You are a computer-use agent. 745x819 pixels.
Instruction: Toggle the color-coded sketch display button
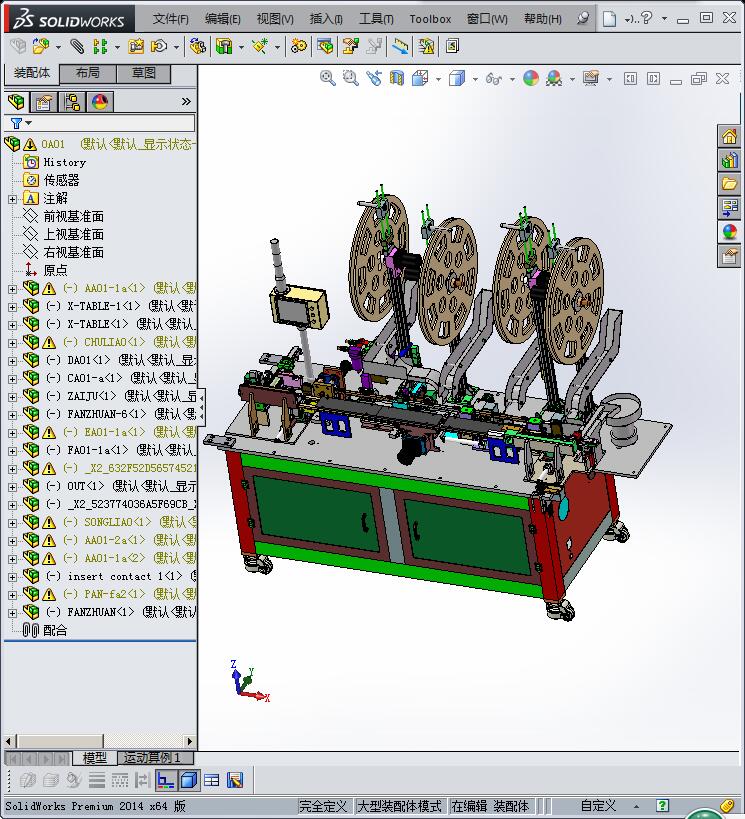(x=166, y=780)
